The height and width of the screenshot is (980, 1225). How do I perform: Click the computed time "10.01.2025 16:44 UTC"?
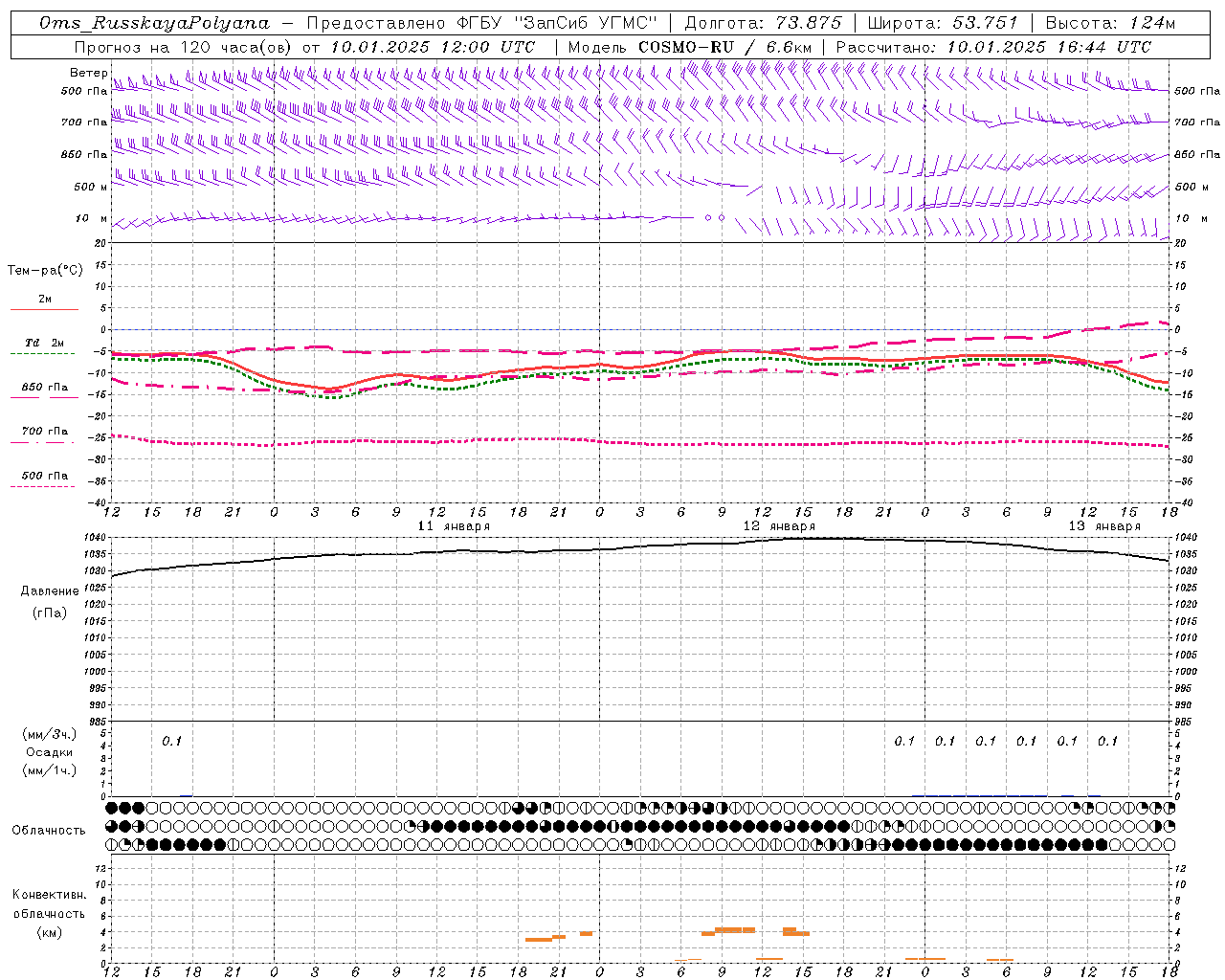[x=1049, y=47]
